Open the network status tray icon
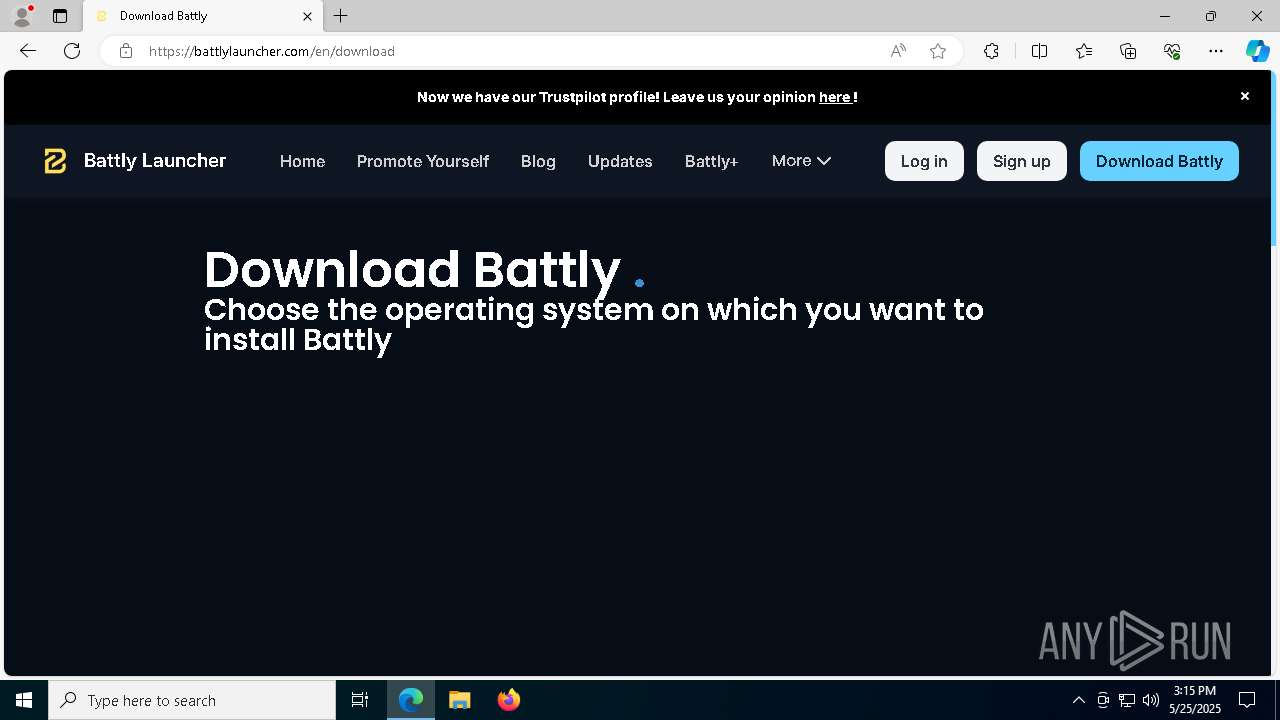The image size is (1280, 720). pos(1127,700)
